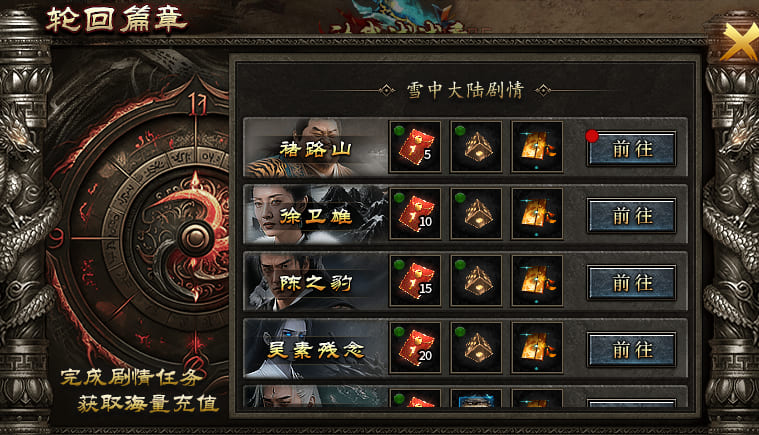Select golden cube reward in 陈之豹 row
Image resolution: width=759 pixels, height=435 pixels.
tap(476, 281)
